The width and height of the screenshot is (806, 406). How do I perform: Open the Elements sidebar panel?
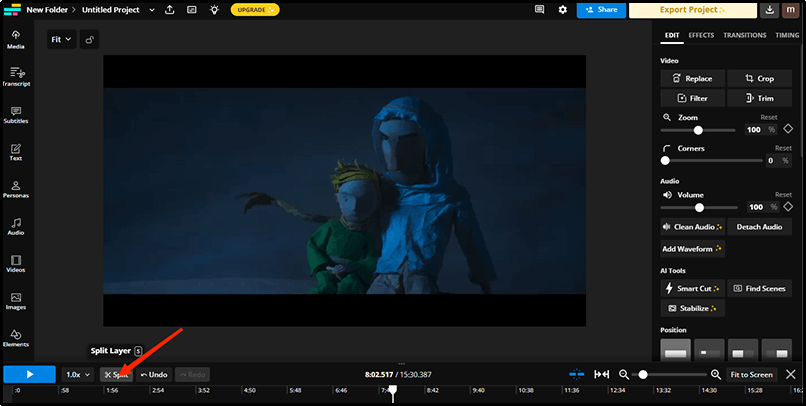(15, 337)
